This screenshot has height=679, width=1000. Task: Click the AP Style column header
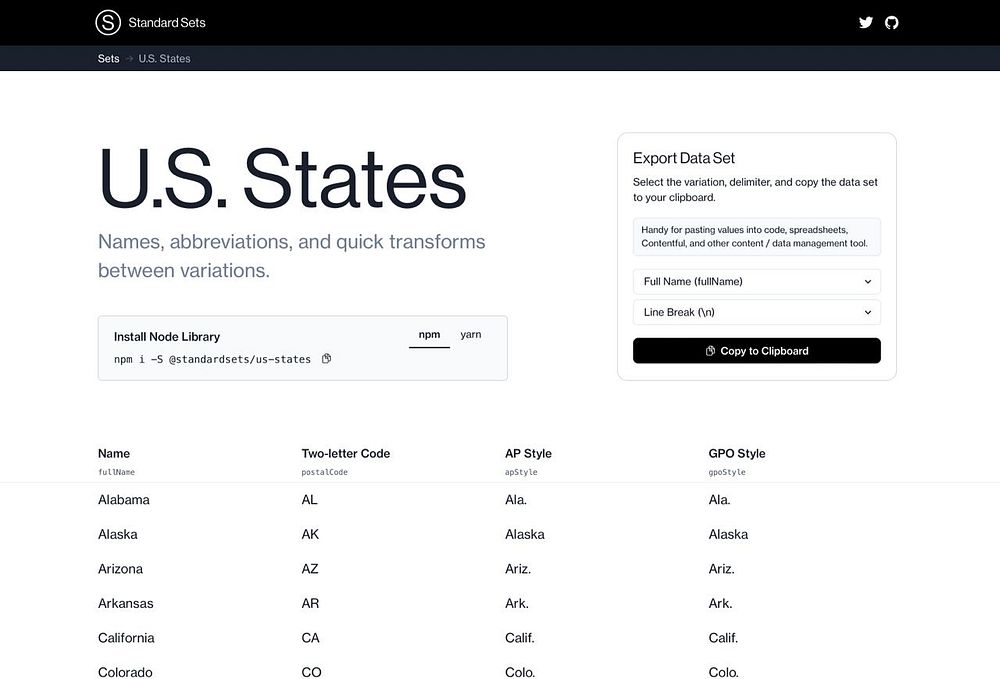(528, 454)
